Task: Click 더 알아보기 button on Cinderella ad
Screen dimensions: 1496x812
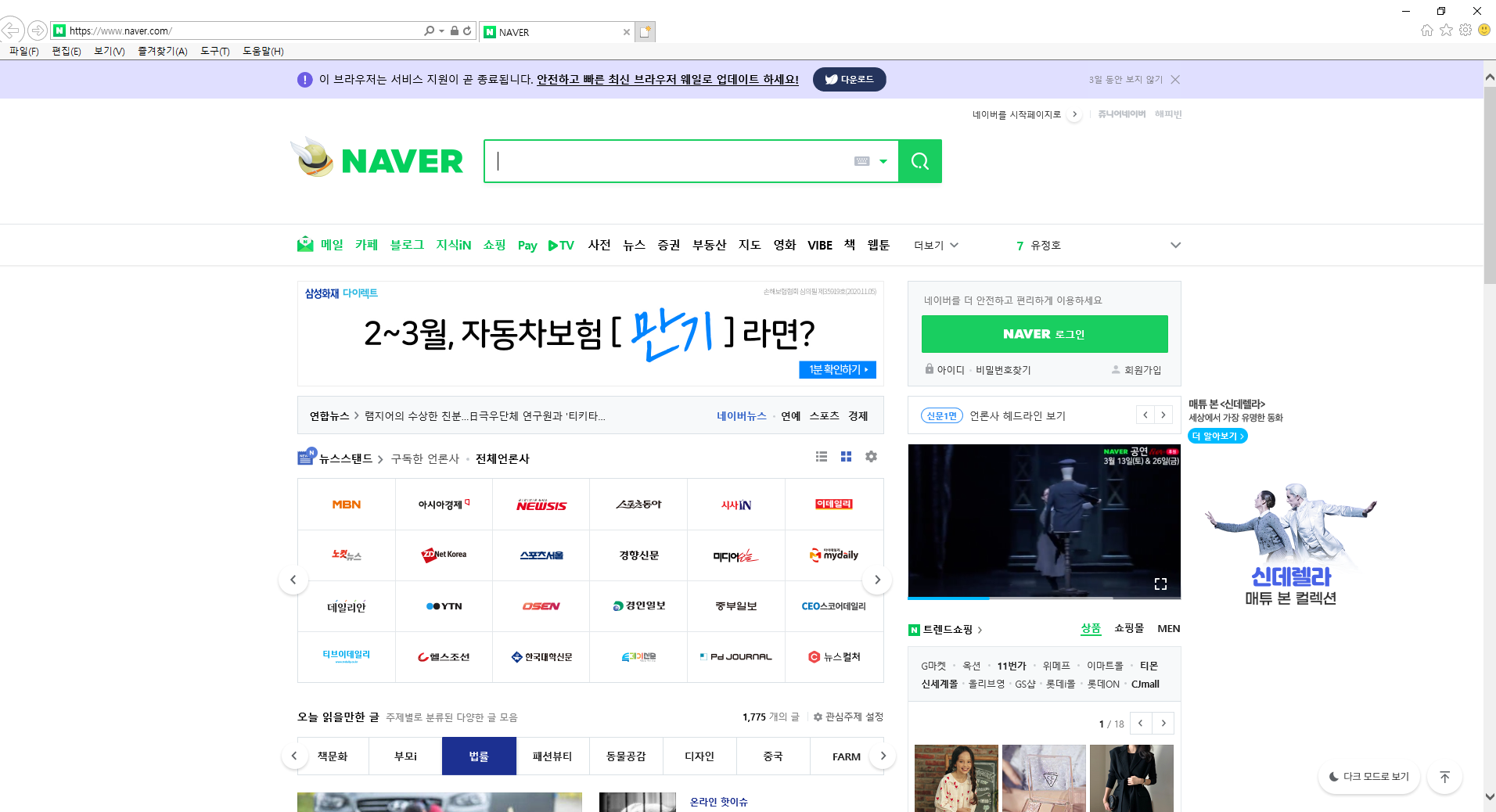Action: (x=1217, y=436)
